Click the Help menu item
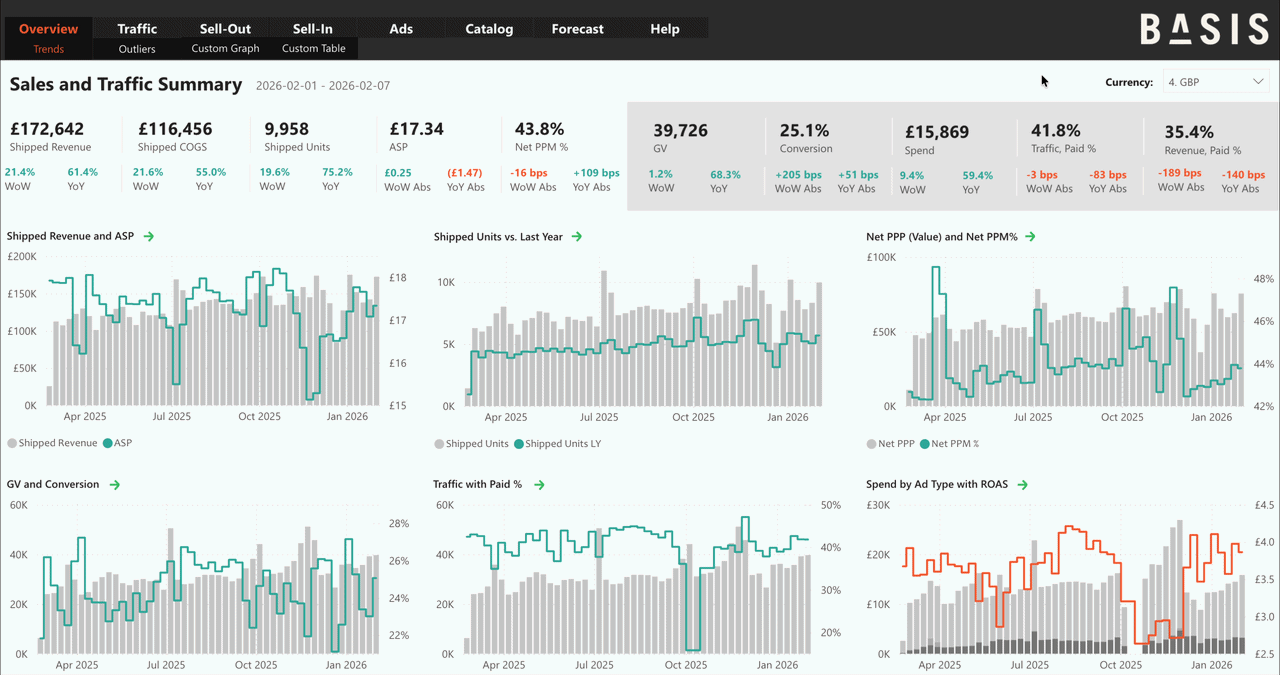 (664, 28)
